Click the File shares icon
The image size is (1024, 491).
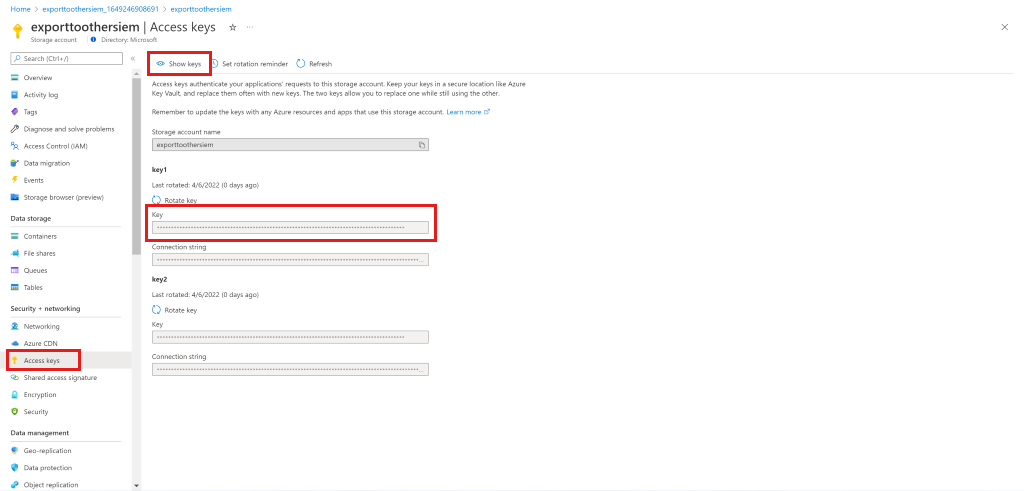click(14, 253)
